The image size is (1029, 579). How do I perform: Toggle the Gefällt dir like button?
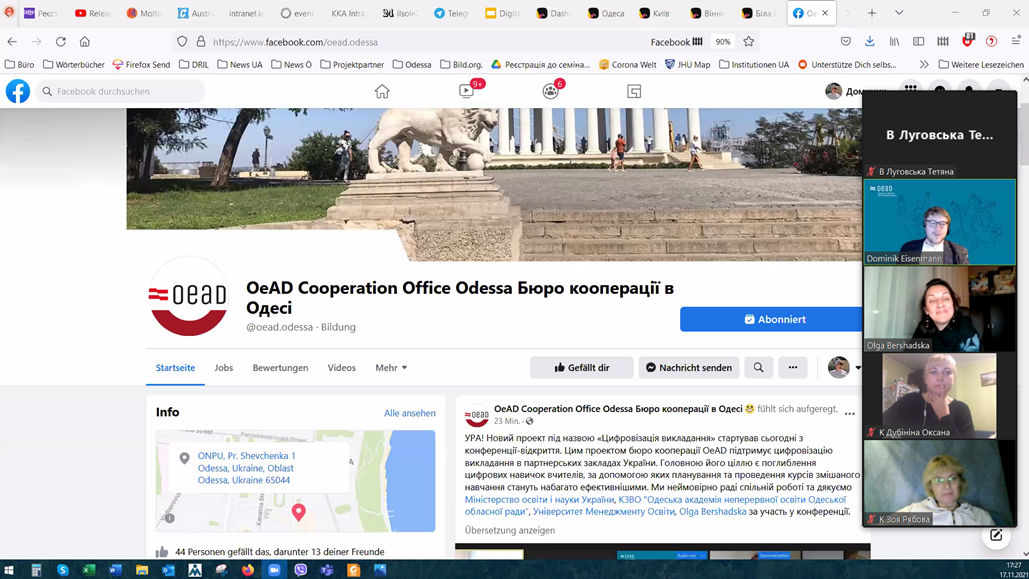point(581,368)
